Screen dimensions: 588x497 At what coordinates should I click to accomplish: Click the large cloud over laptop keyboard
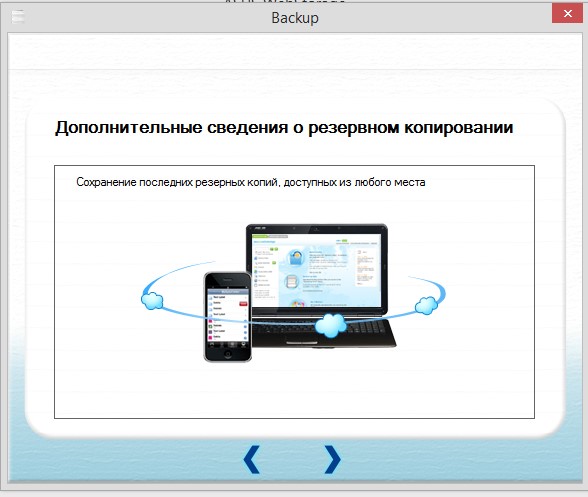click(330, 325)
